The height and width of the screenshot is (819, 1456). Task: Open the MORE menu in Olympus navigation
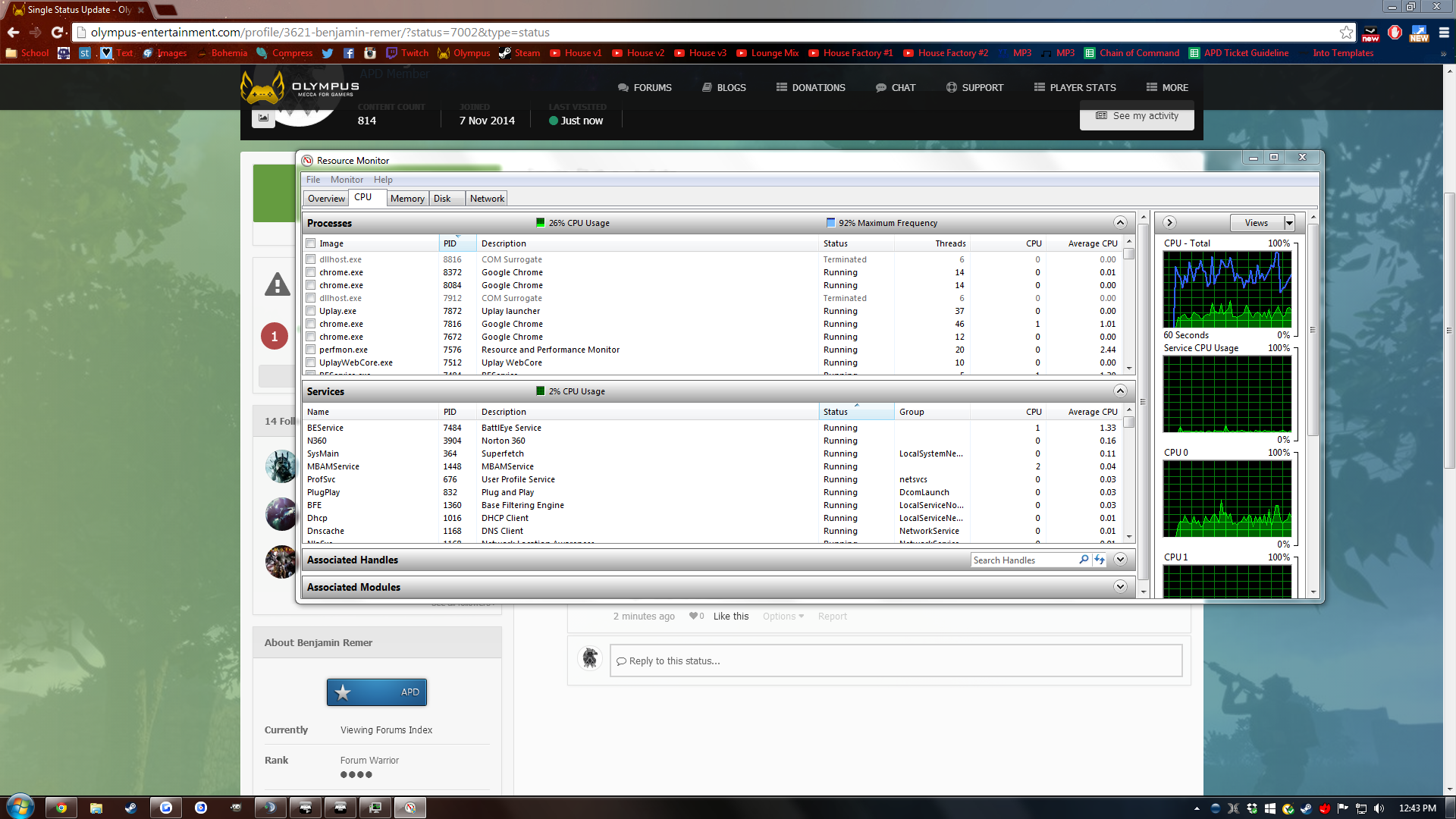(x=1167, y=87)
